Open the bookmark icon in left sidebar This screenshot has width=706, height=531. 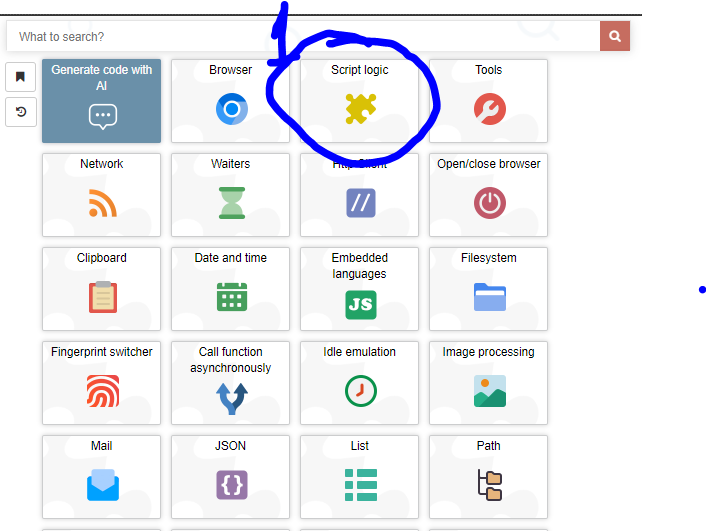point(20,76)
